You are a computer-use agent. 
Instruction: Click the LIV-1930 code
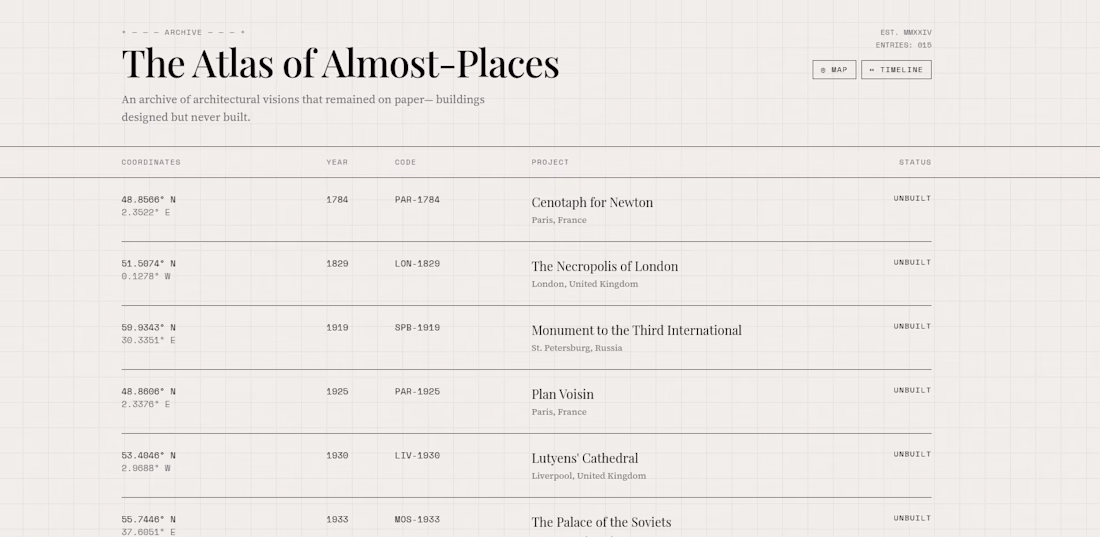[x=417, y=456]
